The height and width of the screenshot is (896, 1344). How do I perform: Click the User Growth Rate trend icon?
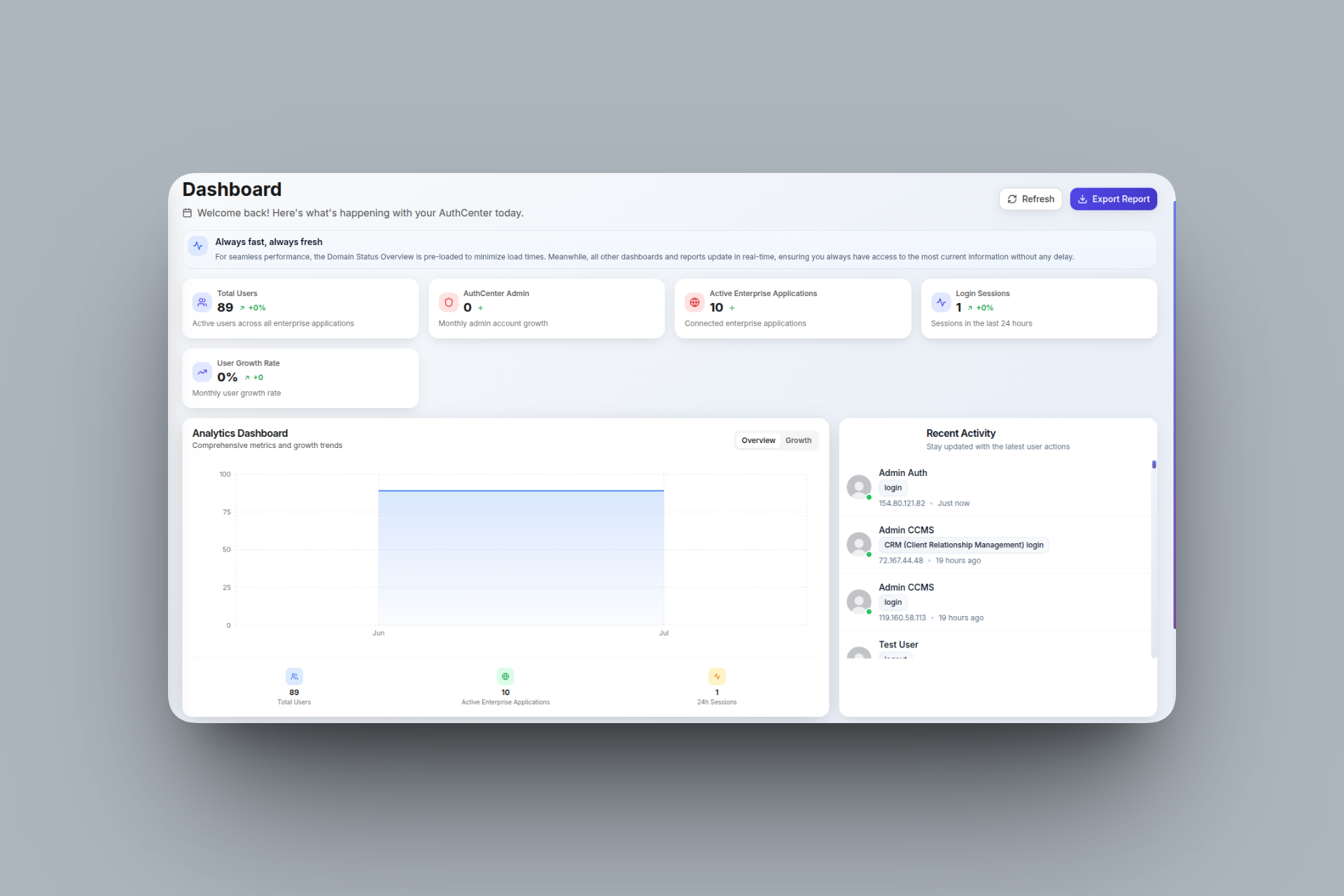coord(202,372)
